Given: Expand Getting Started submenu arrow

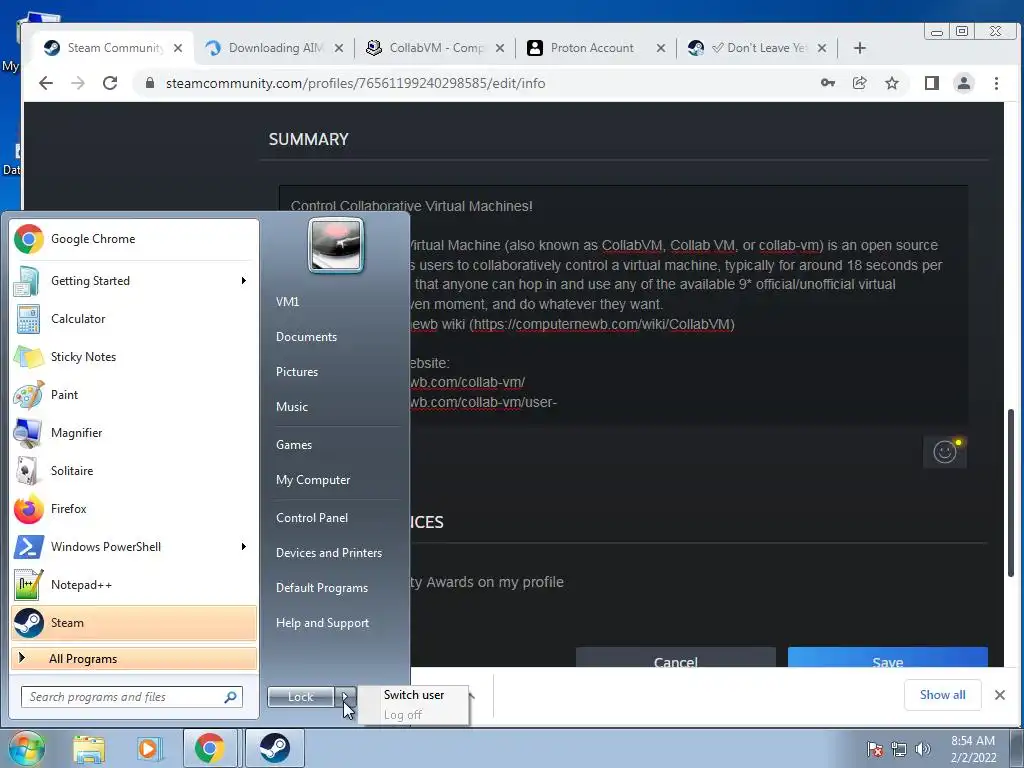Looking at the screenshot, I should 244,281.
